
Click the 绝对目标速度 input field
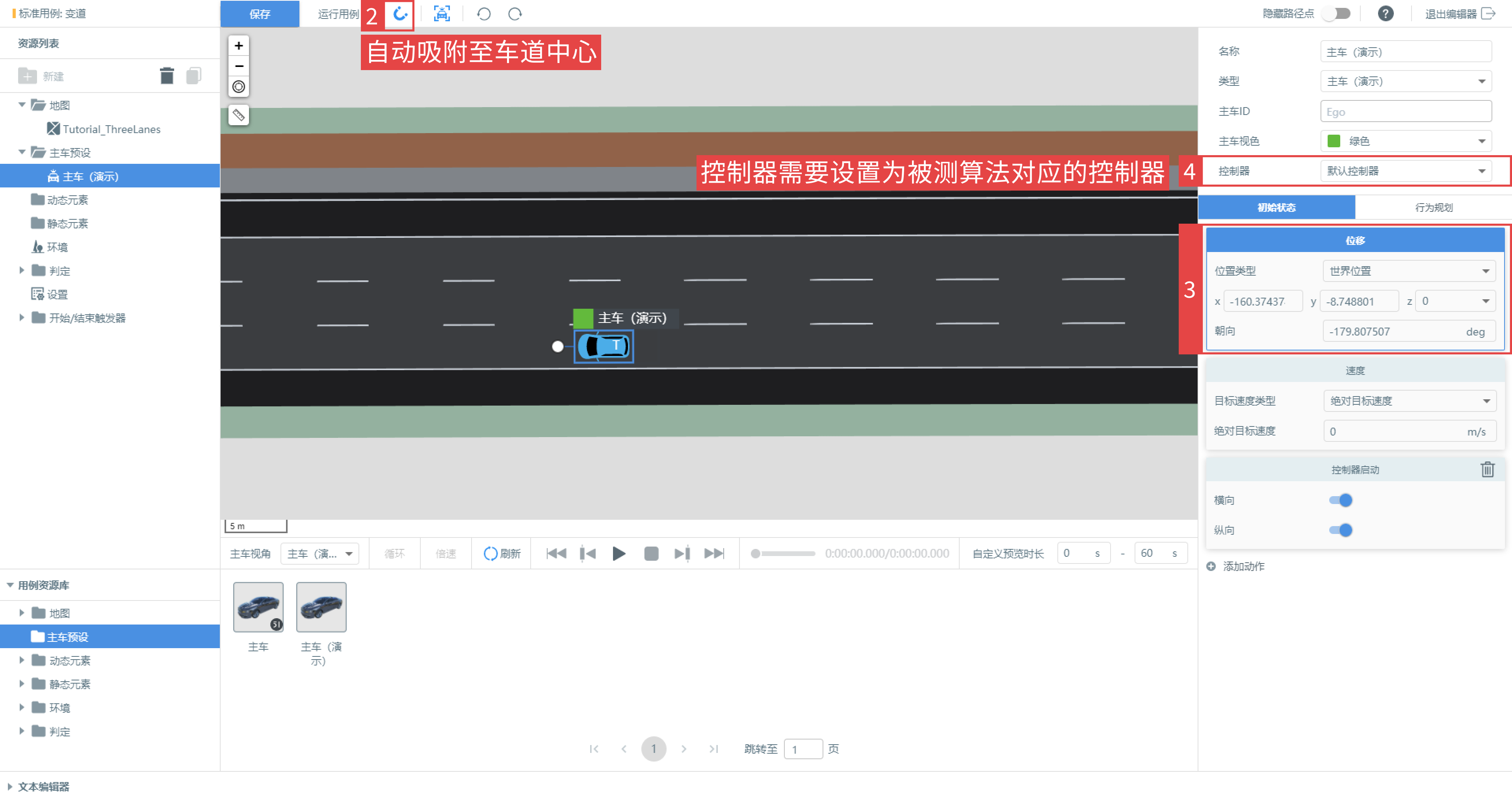tap(1409, 431)
